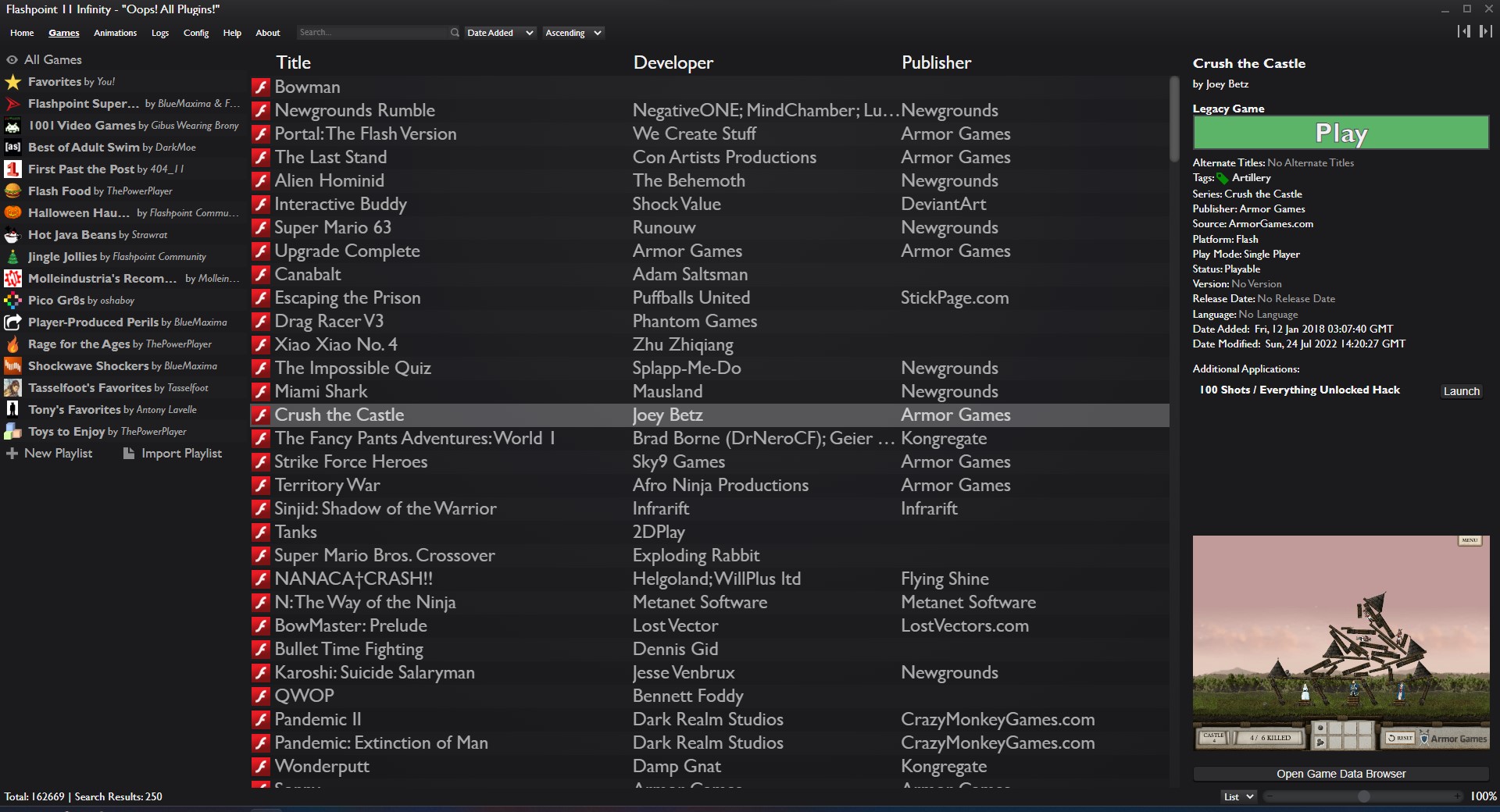The height and width of the screenshot is (812, 1500).
Task: Select The Impossible Quiz game
Action: point(709,369)
